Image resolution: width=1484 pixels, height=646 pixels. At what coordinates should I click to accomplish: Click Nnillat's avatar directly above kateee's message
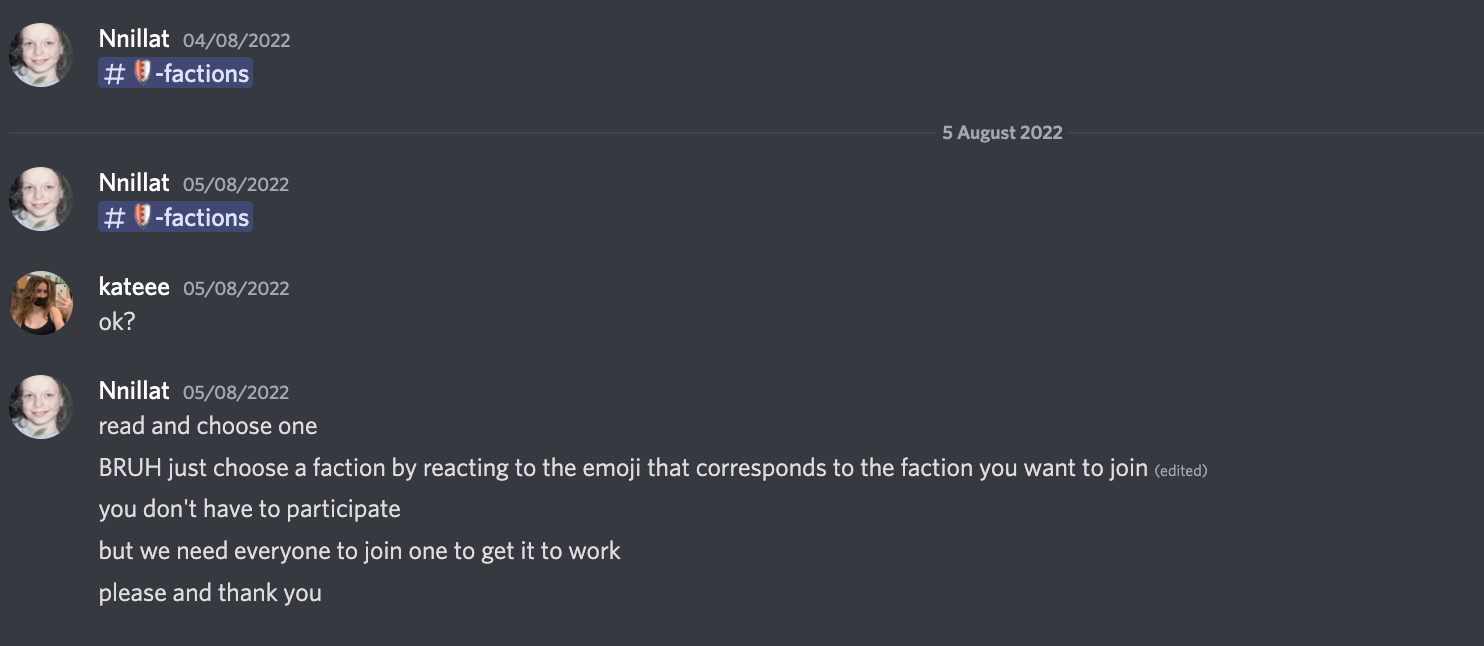click(41, 199)
